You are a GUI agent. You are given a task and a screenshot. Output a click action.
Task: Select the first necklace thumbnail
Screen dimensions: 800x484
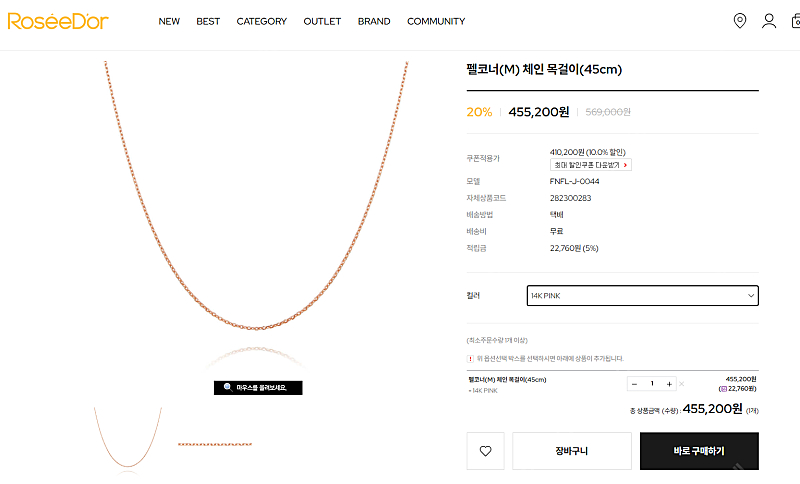pyautogui.click(x=128, y=438)
